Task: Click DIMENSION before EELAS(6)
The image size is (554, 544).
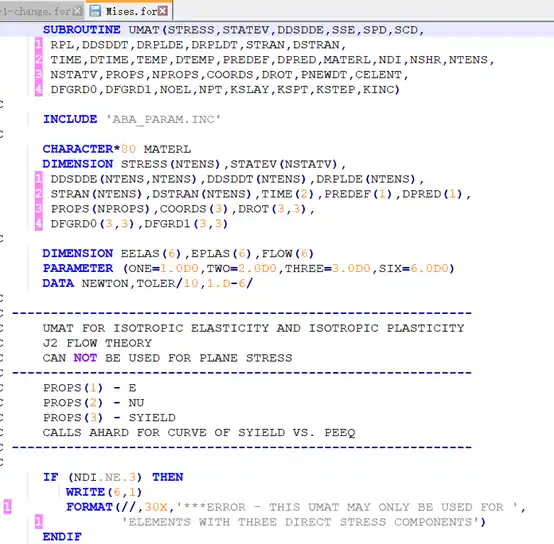Action: [78, 253]
